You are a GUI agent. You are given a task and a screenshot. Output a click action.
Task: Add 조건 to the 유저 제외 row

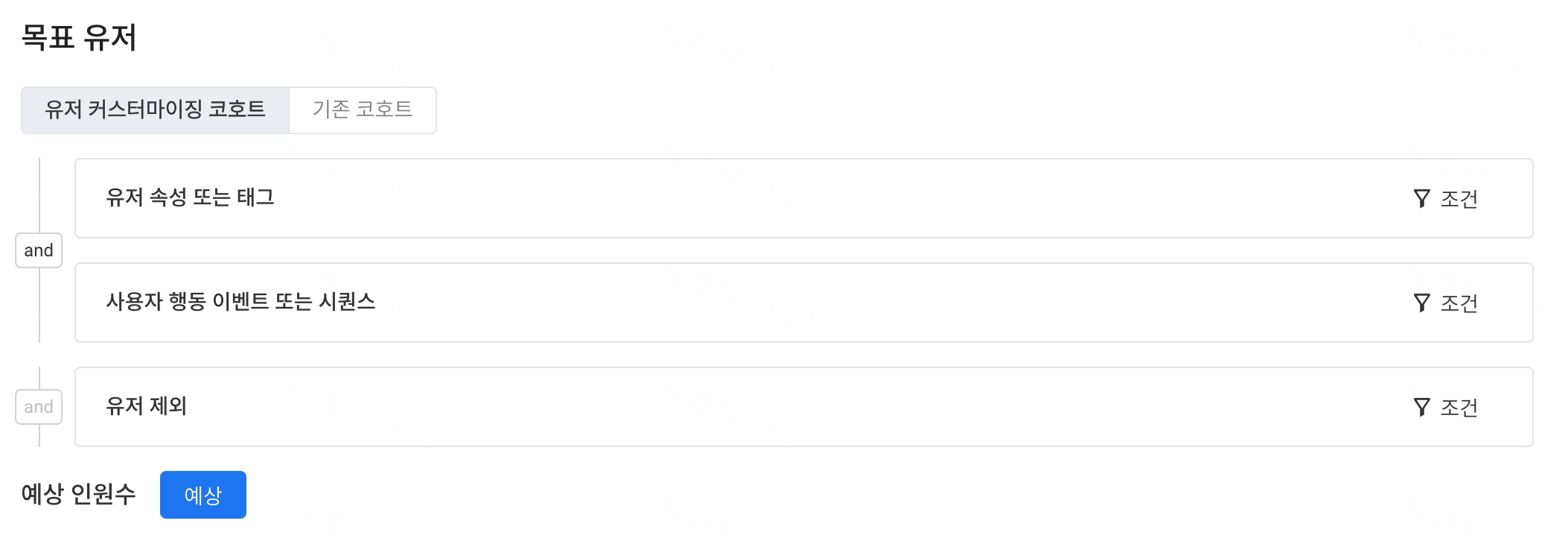click(x=1445, y=407)
